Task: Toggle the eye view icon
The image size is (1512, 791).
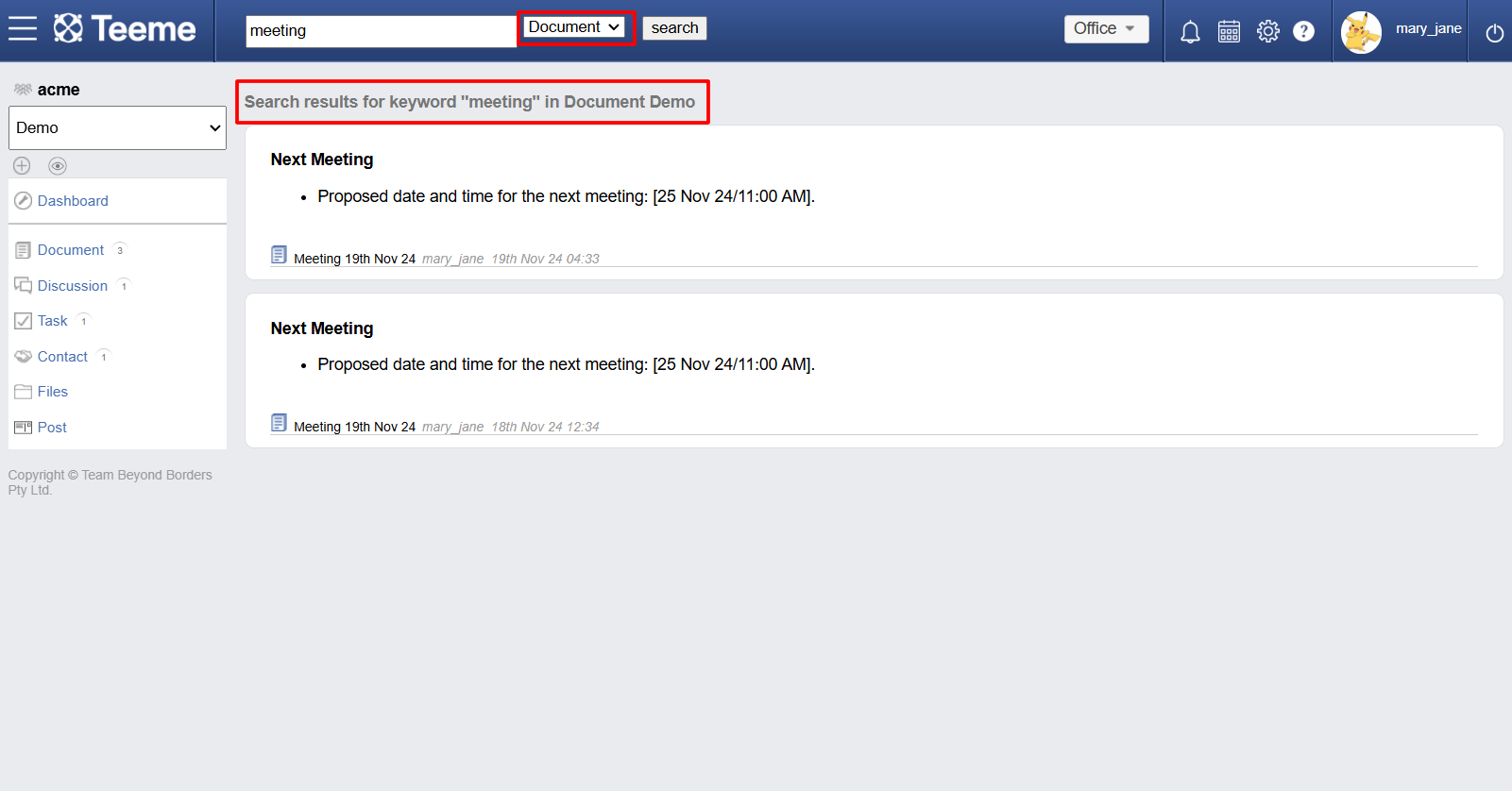Action: (x=58, y=166)
